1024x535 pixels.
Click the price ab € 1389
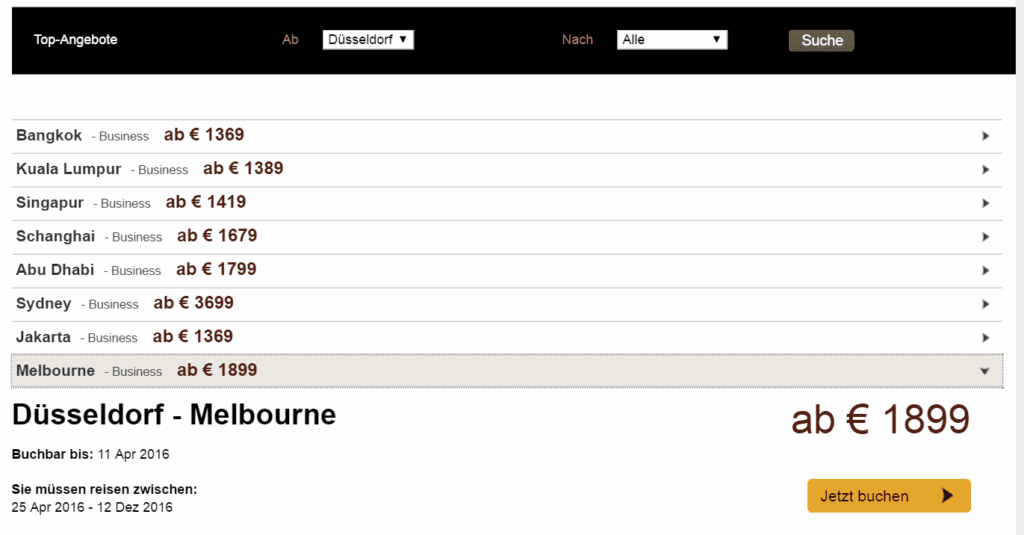(243, 169)
